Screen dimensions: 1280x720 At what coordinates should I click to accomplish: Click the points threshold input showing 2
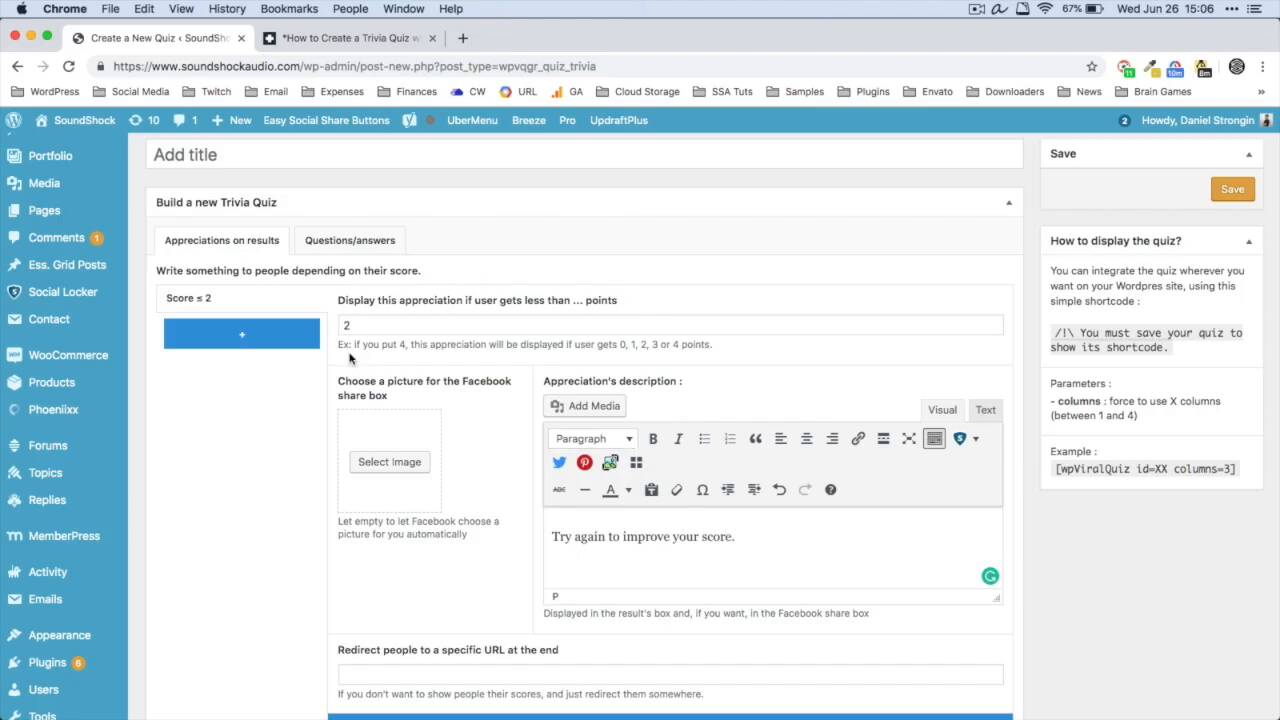coord(670,325)
